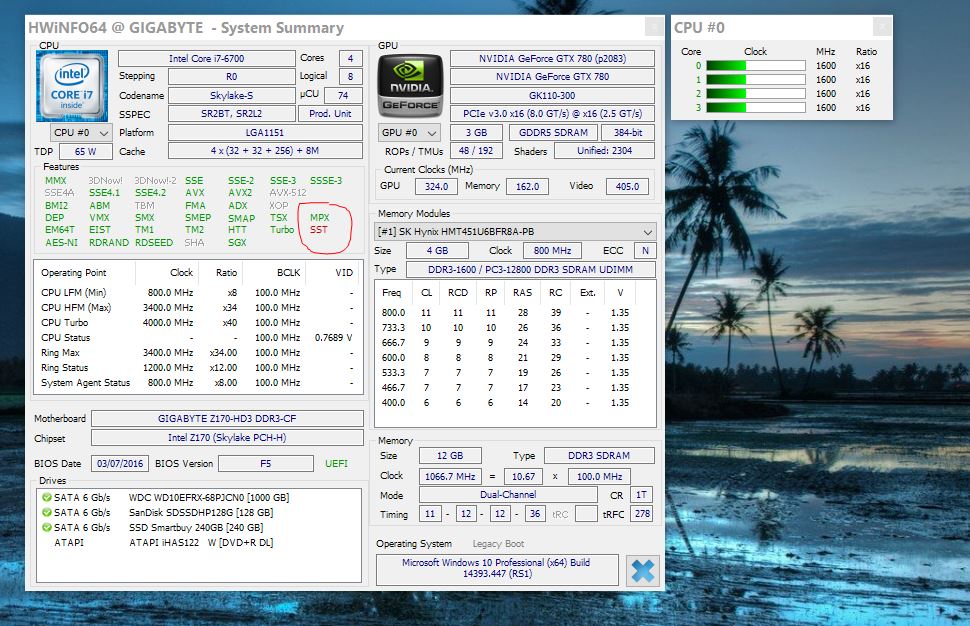
Task: Click the GDDR5 SDRAM memory type field
Action: 554,132
